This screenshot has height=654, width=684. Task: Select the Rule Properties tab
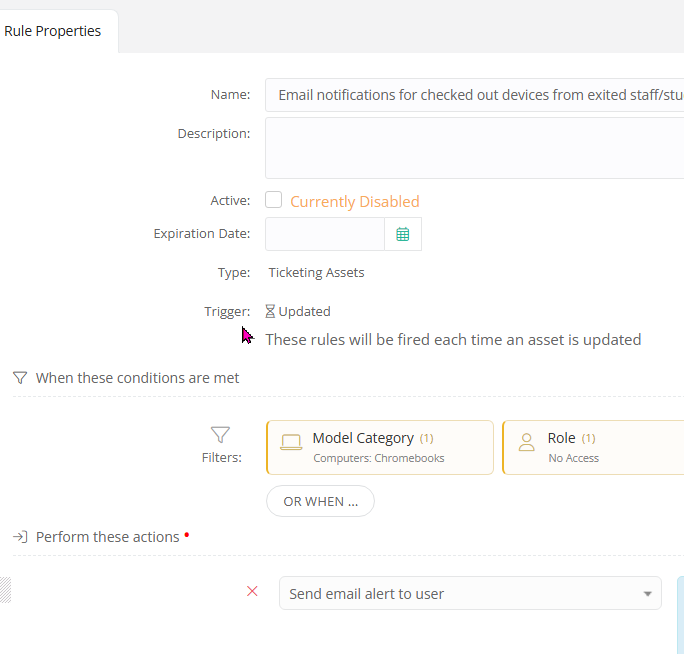[53, 31]
